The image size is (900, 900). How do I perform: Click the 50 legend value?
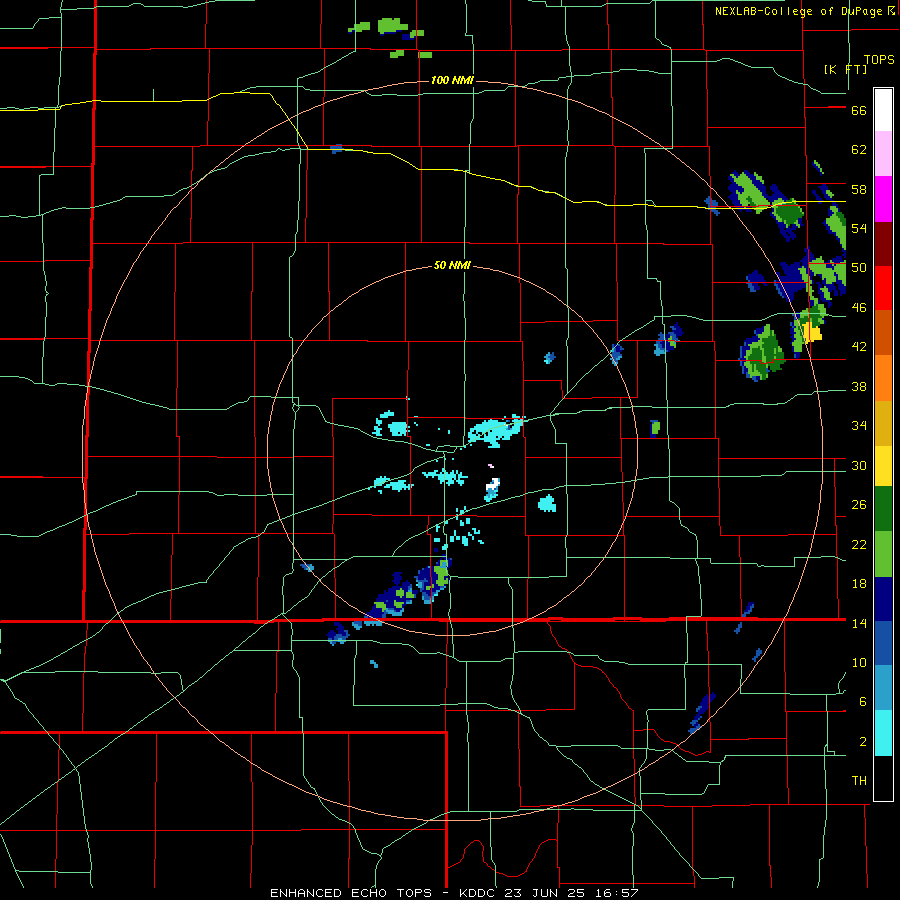click(859, 268)
